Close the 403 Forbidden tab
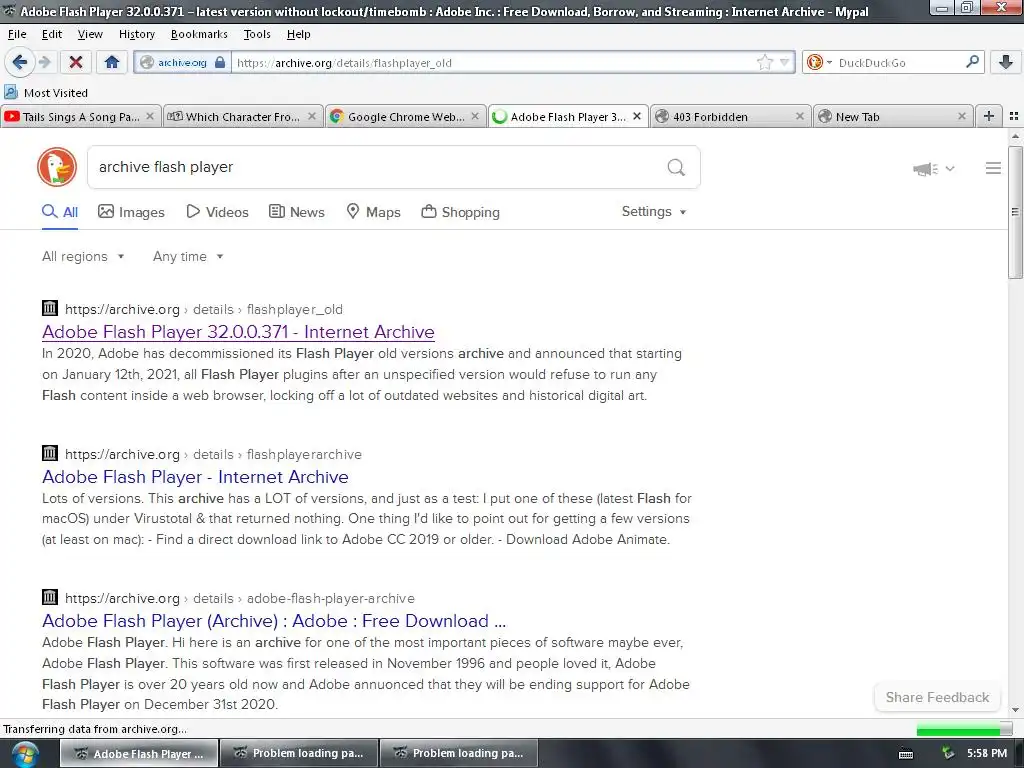This screenshot has height=768, width=1024. click(799, 116)
